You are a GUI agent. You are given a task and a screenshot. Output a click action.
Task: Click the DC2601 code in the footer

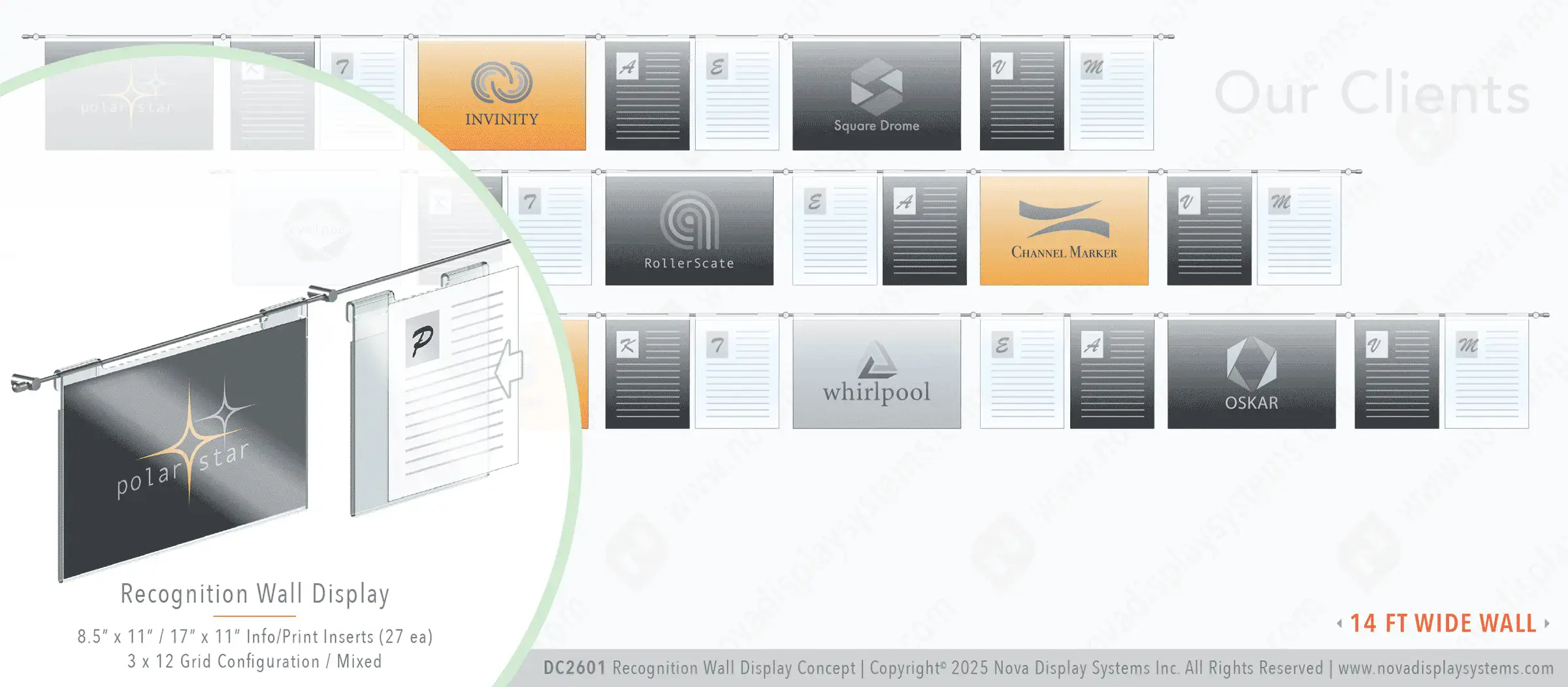click(574, 667)
